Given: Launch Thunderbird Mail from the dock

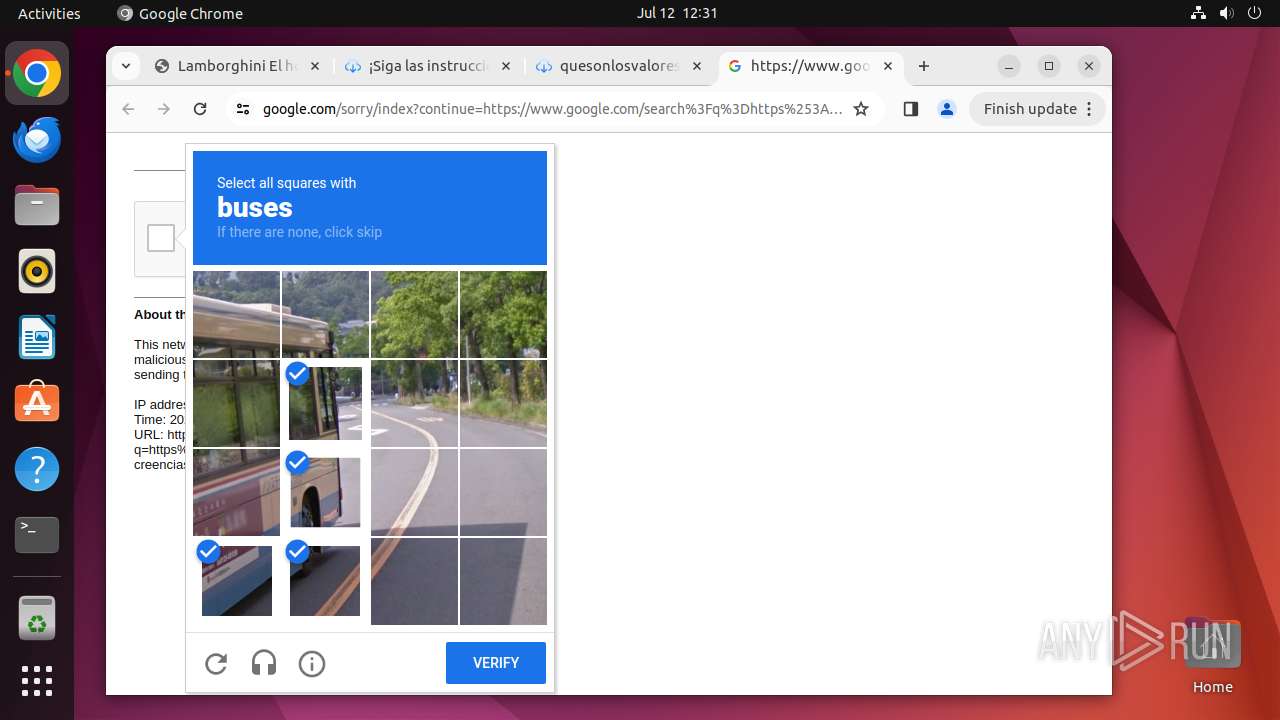Looking at the screenshot, I should 37,140.
